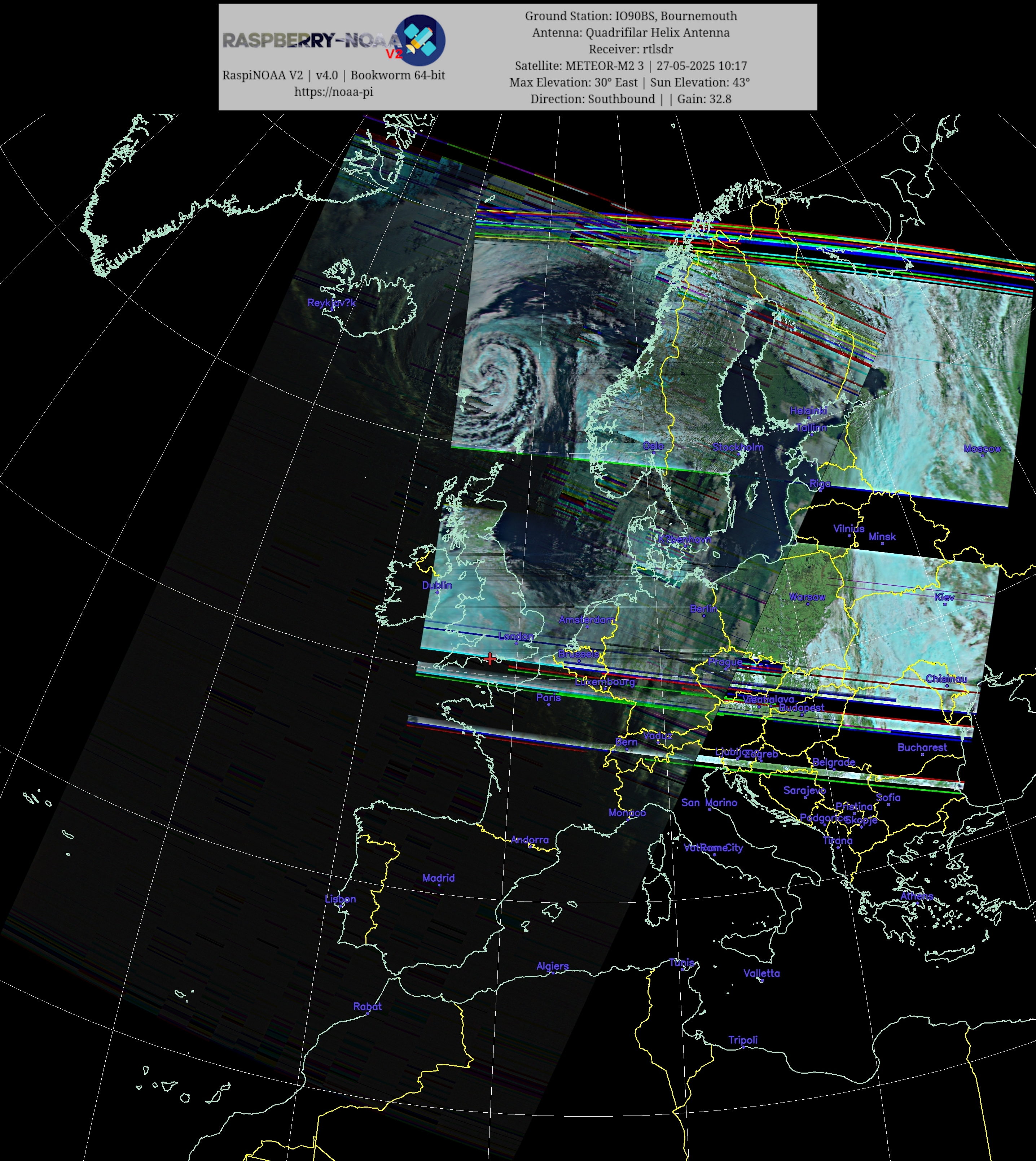Click the Warsaw city label
The height and width of the screenshot is (1161, 1036).
point(807,597)
